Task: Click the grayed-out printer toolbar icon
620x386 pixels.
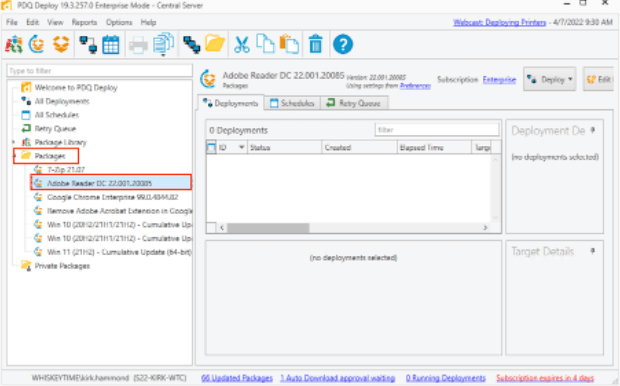Action: click(138, 45)
